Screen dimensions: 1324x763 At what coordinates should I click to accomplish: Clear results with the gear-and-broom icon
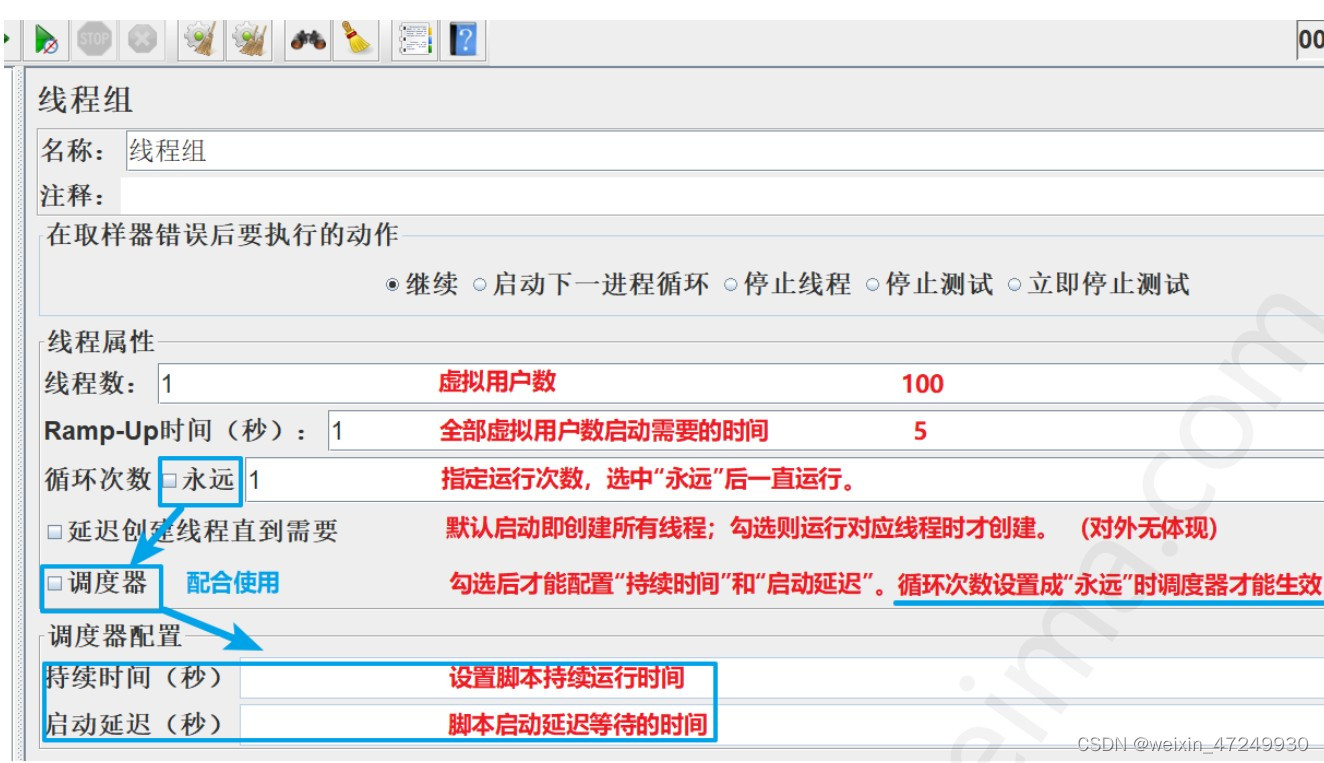coord(201,40)
